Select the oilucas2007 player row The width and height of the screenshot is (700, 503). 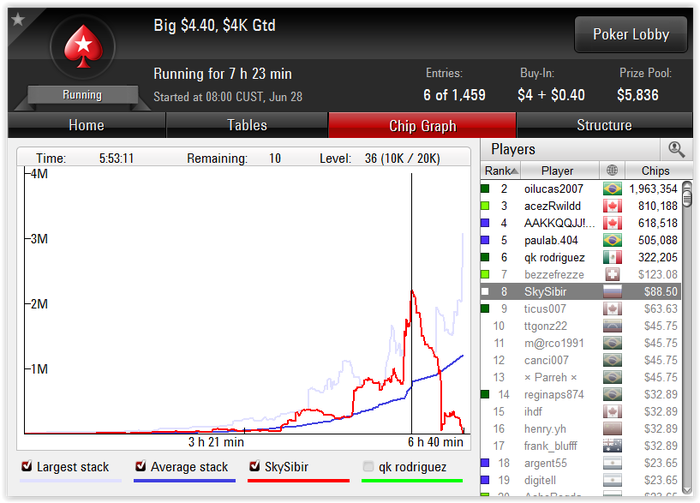click(581, 189)
